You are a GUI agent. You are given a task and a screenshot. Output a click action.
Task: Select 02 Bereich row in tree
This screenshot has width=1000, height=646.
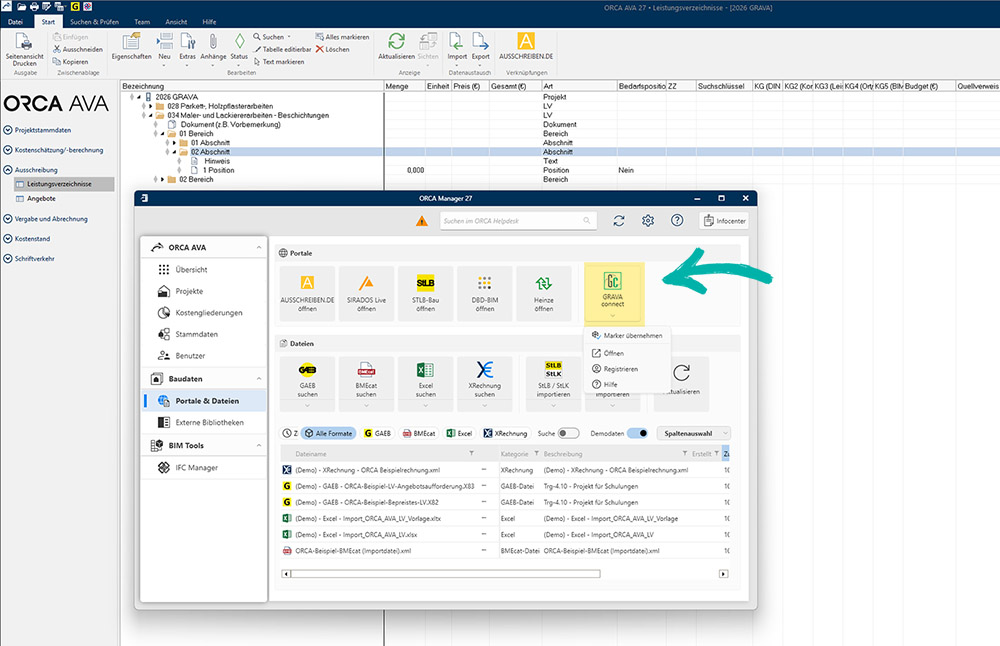click(196, 180)
